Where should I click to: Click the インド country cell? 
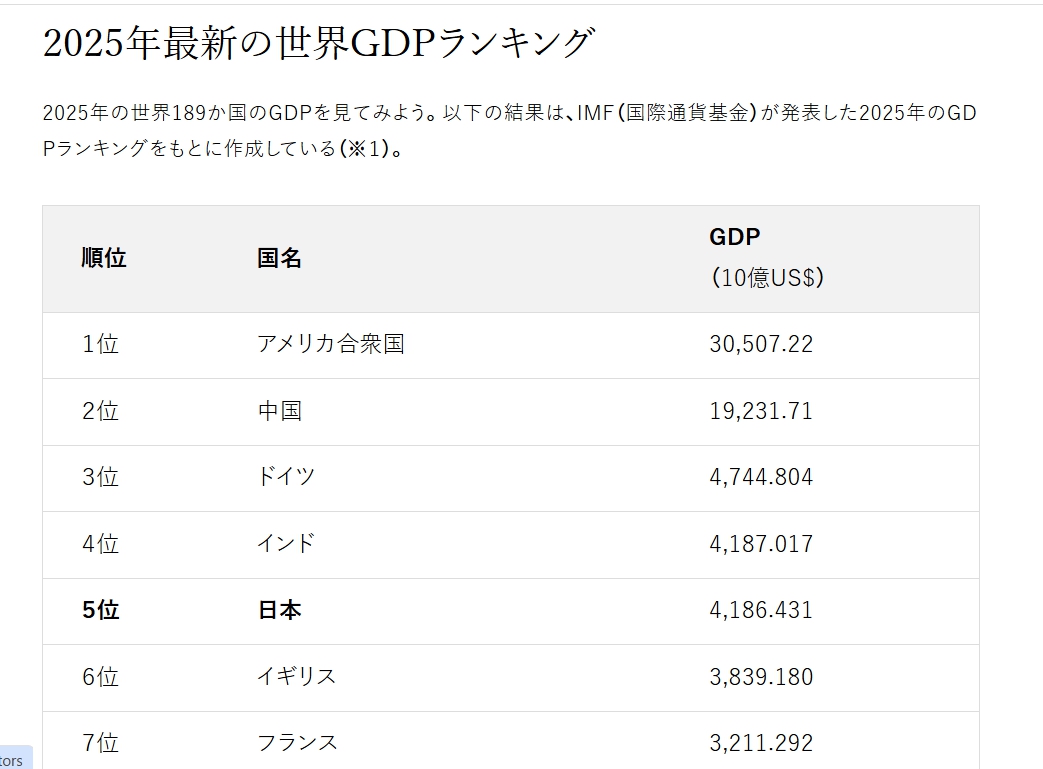286,544
